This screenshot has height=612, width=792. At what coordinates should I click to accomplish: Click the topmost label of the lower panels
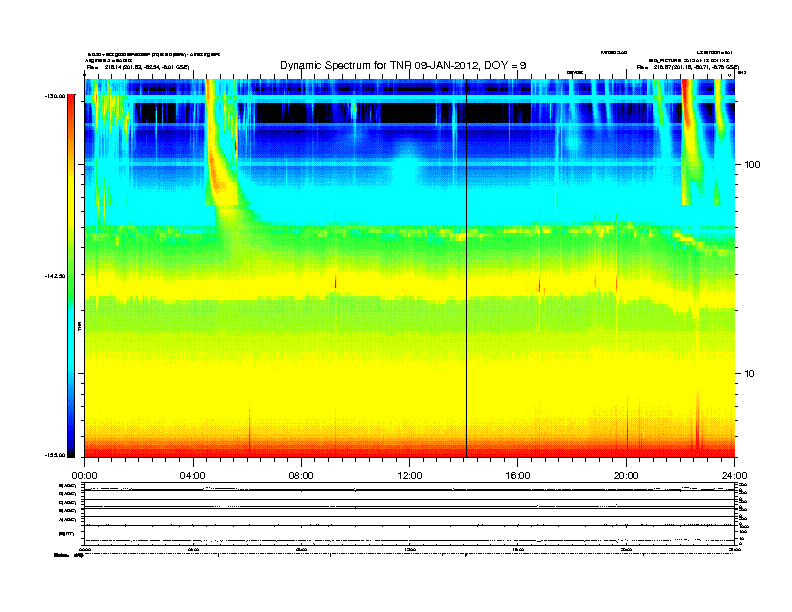tap(67, 486)
